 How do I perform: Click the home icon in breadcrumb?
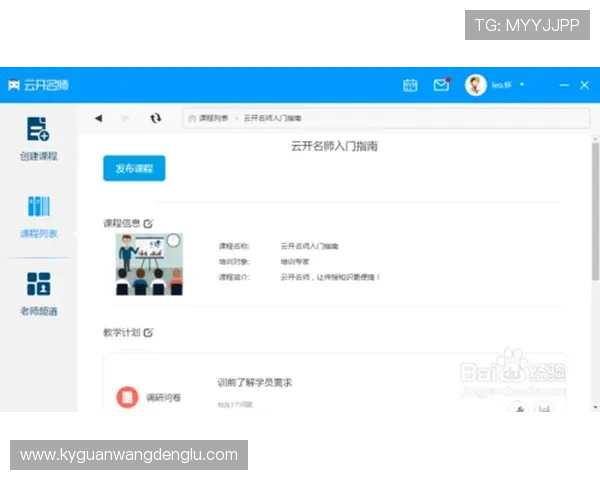192,118
